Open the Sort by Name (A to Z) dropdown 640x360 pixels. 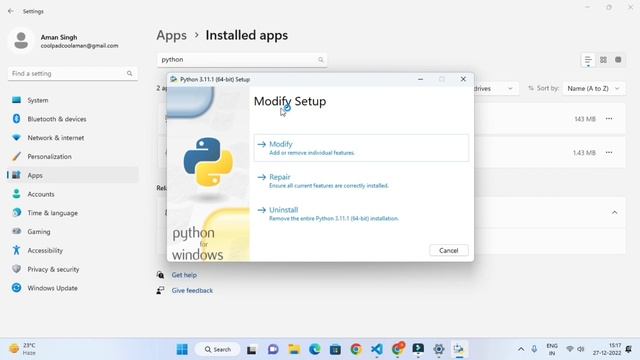(594, 88)
